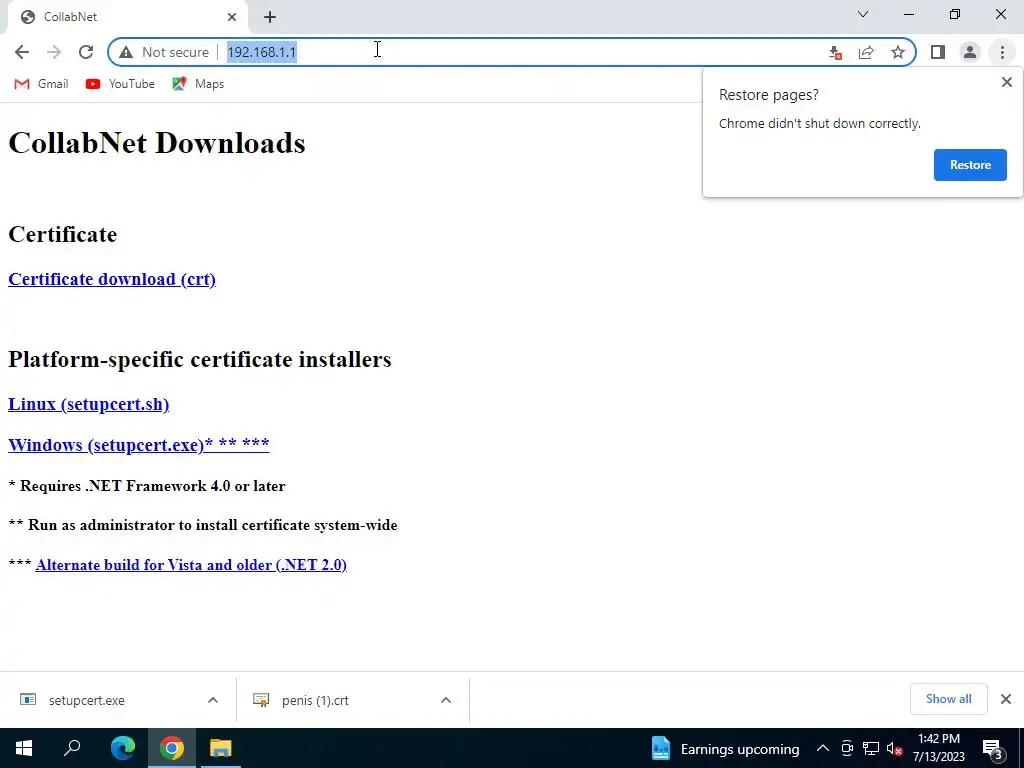The height and width of the screenshot is (768, 1024).
Task: Open Windows taskbar search
Action: 72,748
